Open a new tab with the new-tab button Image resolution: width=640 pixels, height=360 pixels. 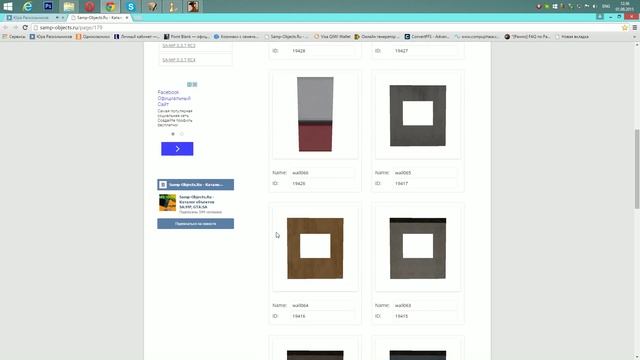(x=138, y=18)
